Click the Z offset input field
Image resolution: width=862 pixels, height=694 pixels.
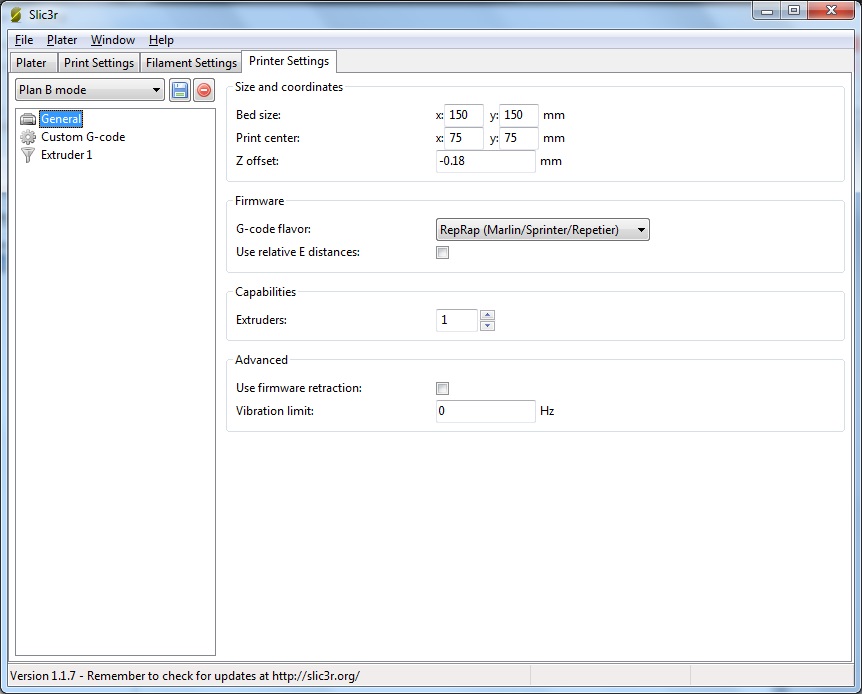pos(485,161)
